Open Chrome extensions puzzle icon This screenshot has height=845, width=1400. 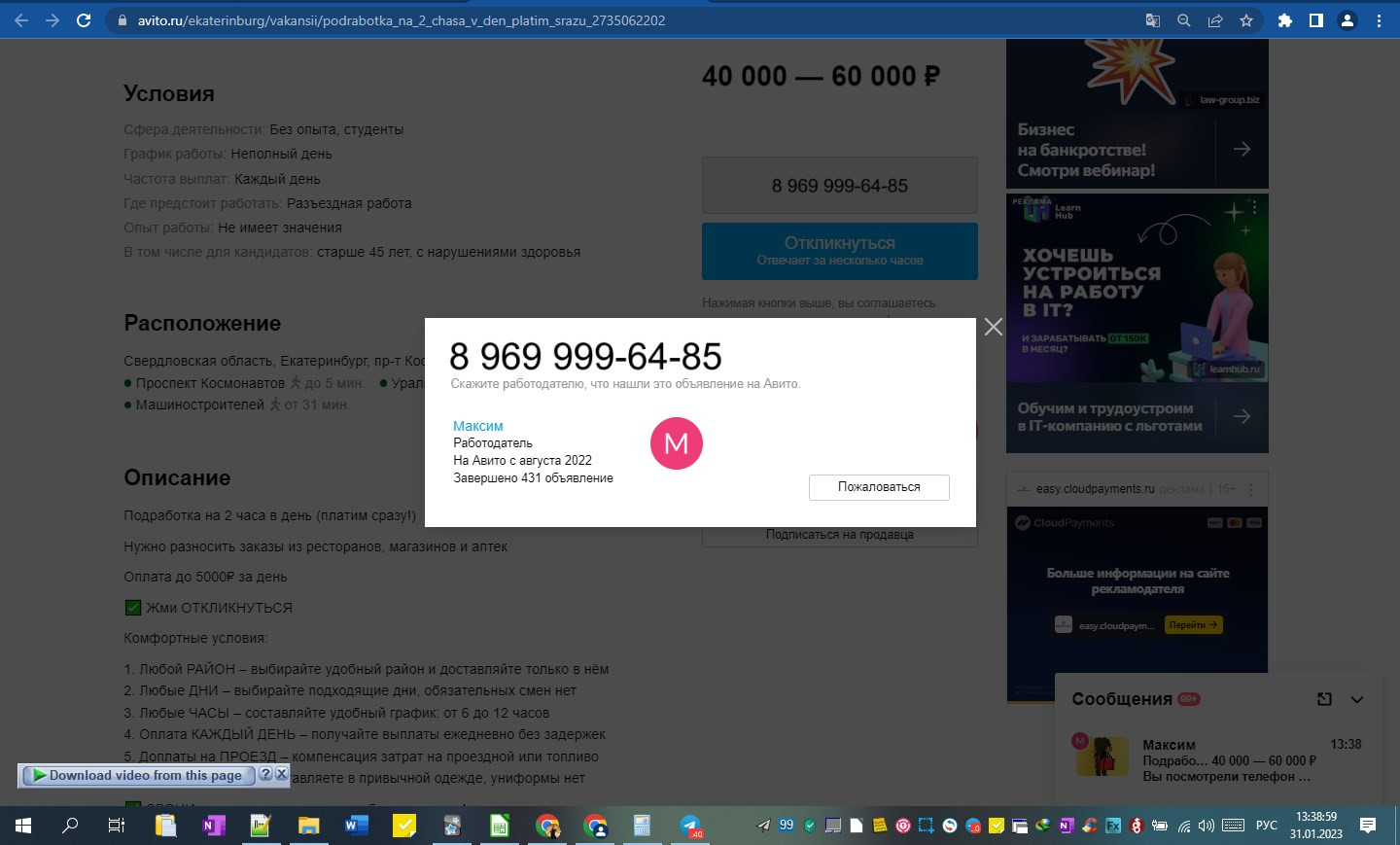tap(1285, 20)
